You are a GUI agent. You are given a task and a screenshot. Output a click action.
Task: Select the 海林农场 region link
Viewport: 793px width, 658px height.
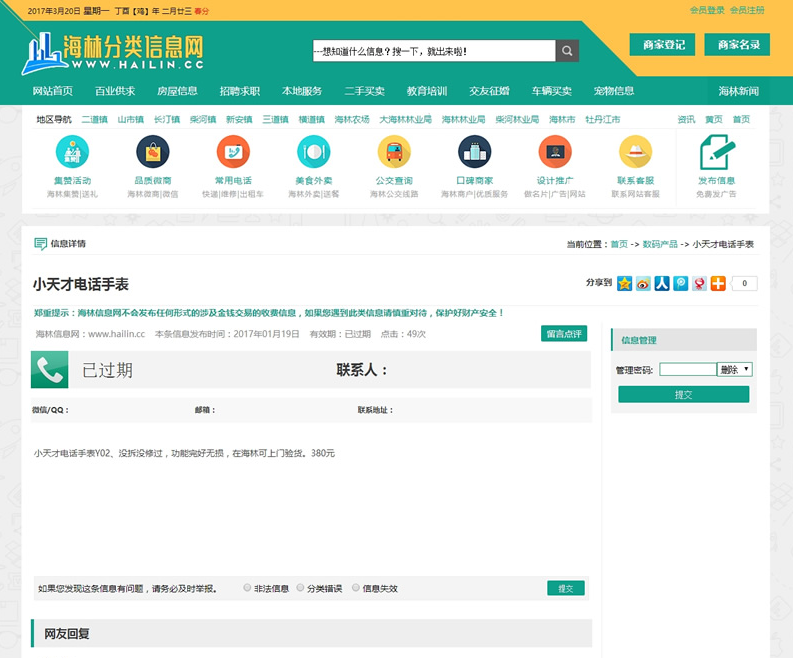point(352,119)
